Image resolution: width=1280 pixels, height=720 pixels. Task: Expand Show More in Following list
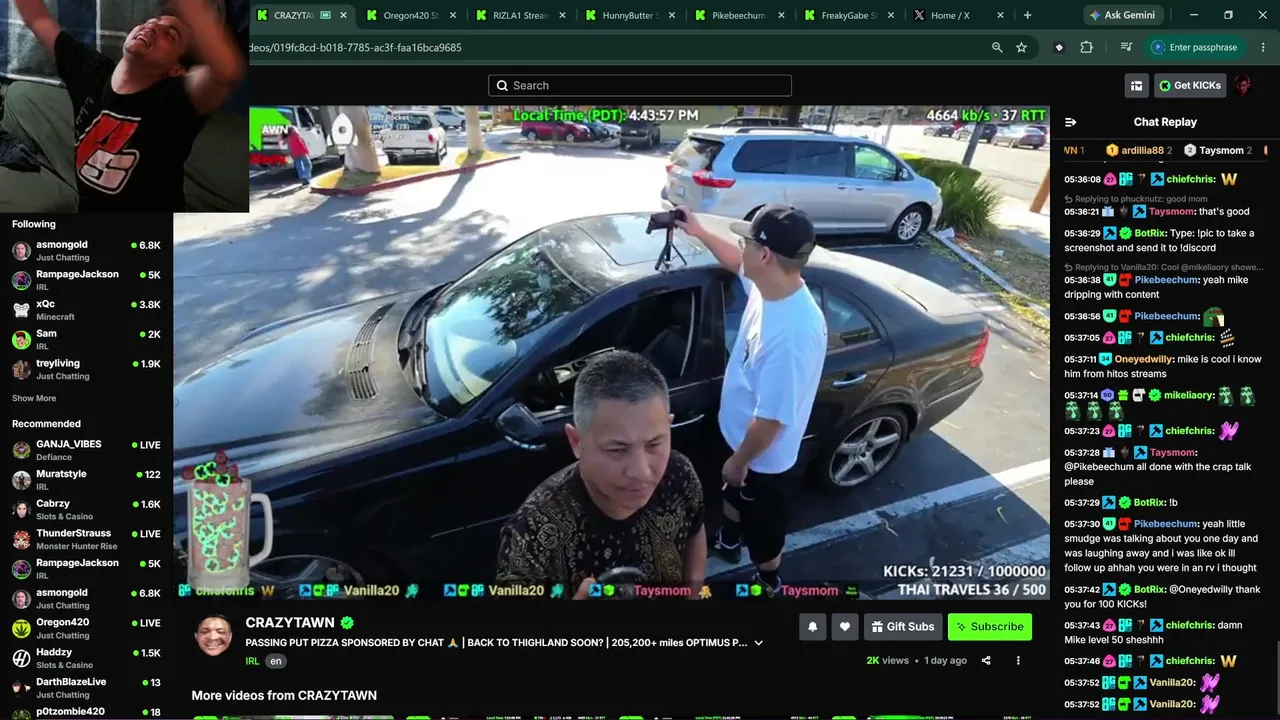click(x=34, y=398)
